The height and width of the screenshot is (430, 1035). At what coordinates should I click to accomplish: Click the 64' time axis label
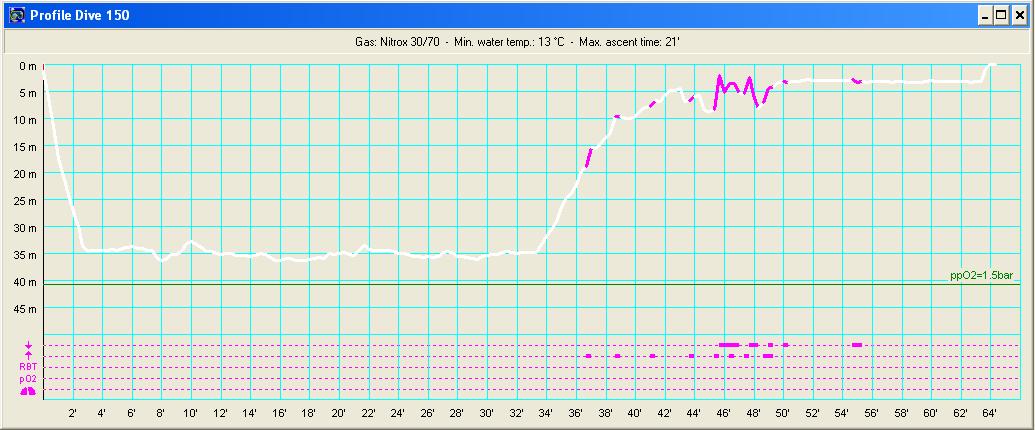tap(989, 413)
